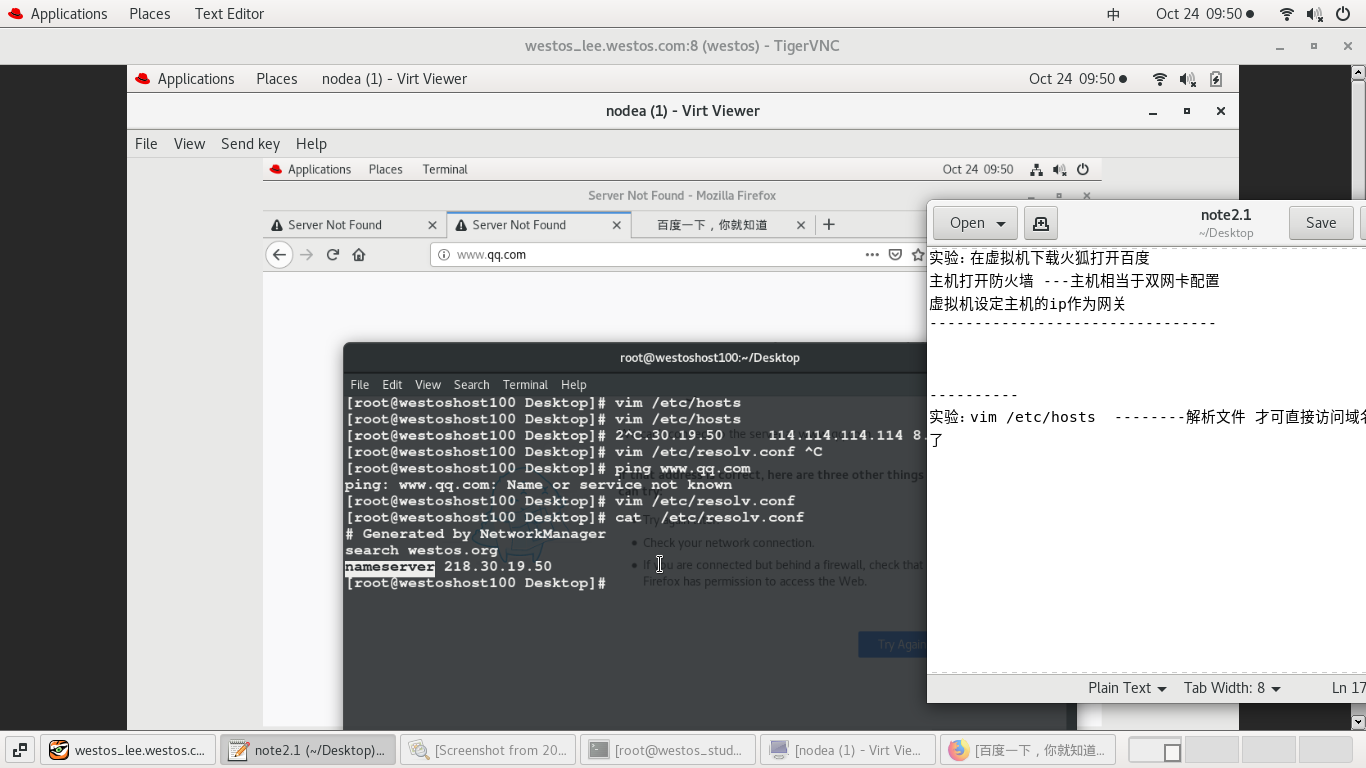This screenshot has height=768, width=1366.
Task: Open the home page via Firefox home icon
Action: coord(359,254)
